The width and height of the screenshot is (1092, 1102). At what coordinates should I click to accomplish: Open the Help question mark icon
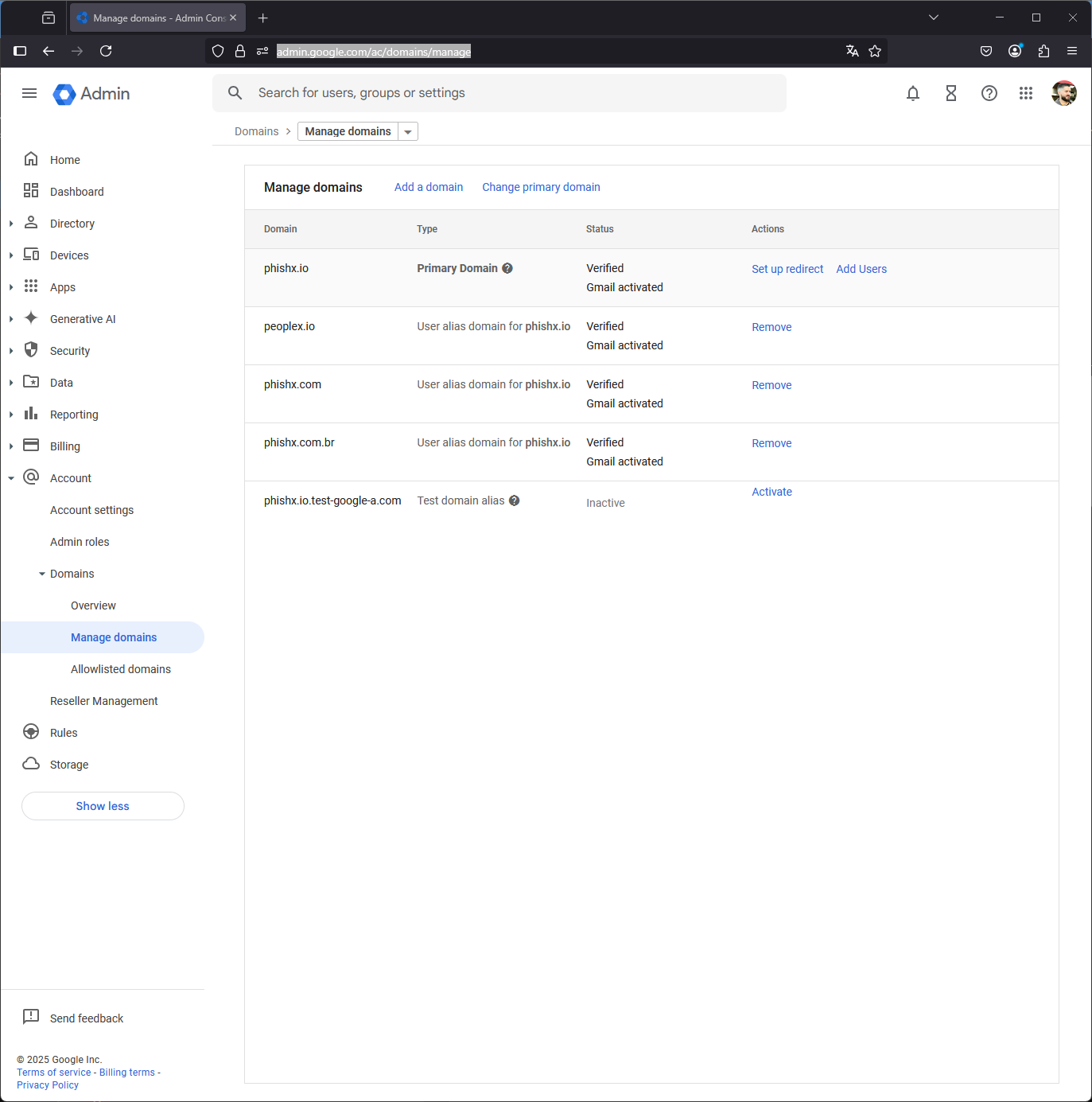[x=989, y=93]
